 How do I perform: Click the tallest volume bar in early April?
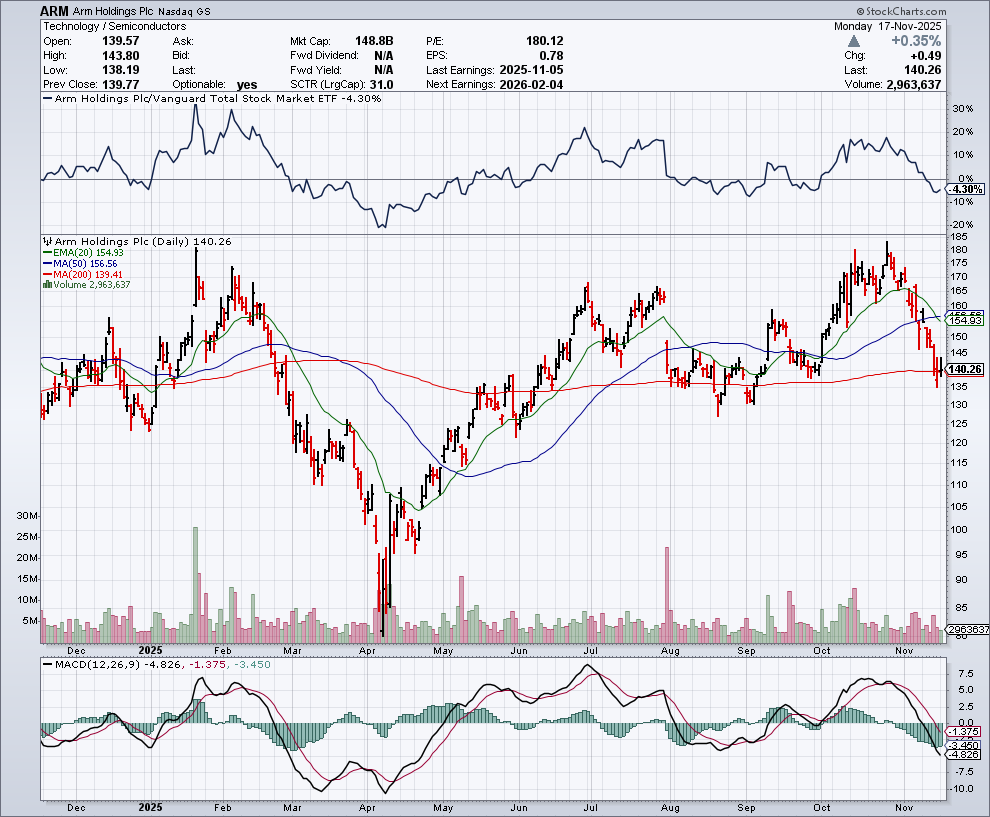pos(381,590)
